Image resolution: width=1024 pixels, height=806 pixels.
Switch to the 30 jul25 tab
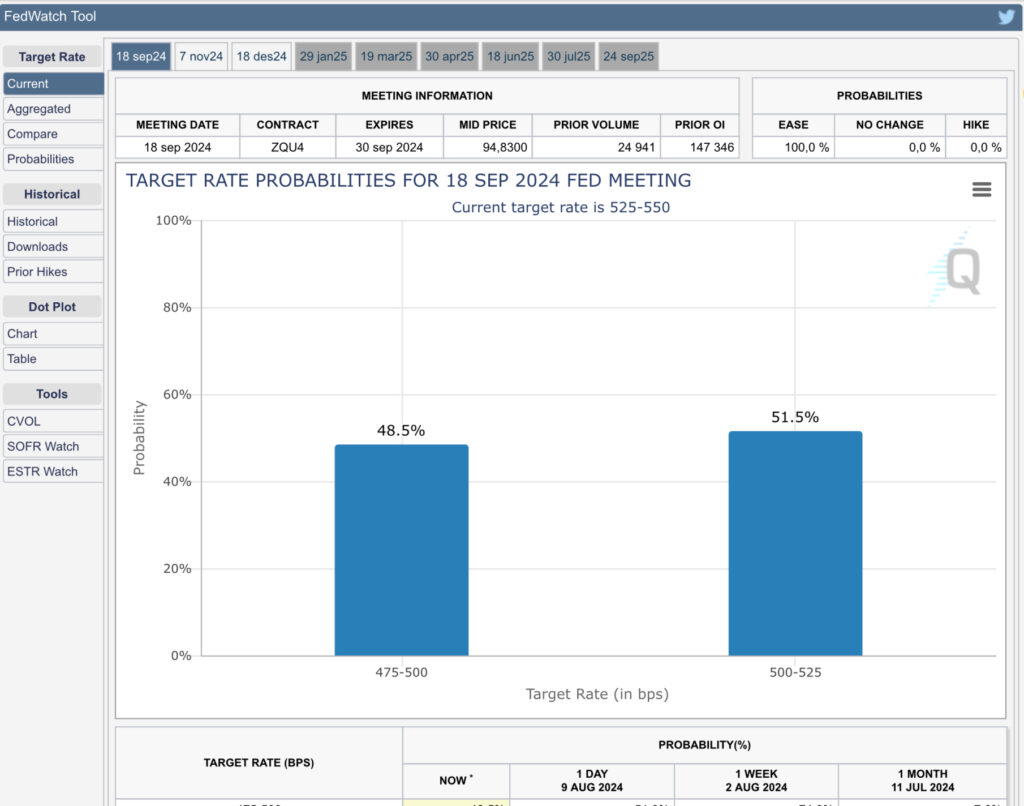point(568,56)
